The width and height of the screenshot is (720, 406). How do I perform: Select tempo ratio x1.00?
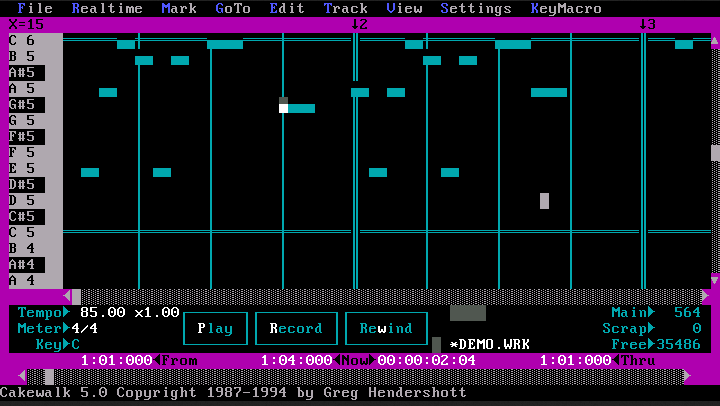click(x=157, y=312)
